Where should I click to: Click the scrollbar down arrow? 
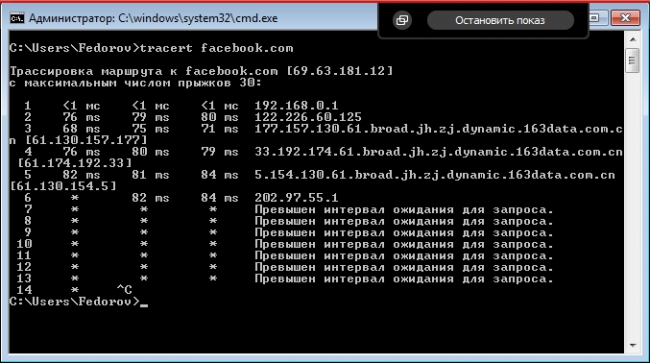point(633,345)
